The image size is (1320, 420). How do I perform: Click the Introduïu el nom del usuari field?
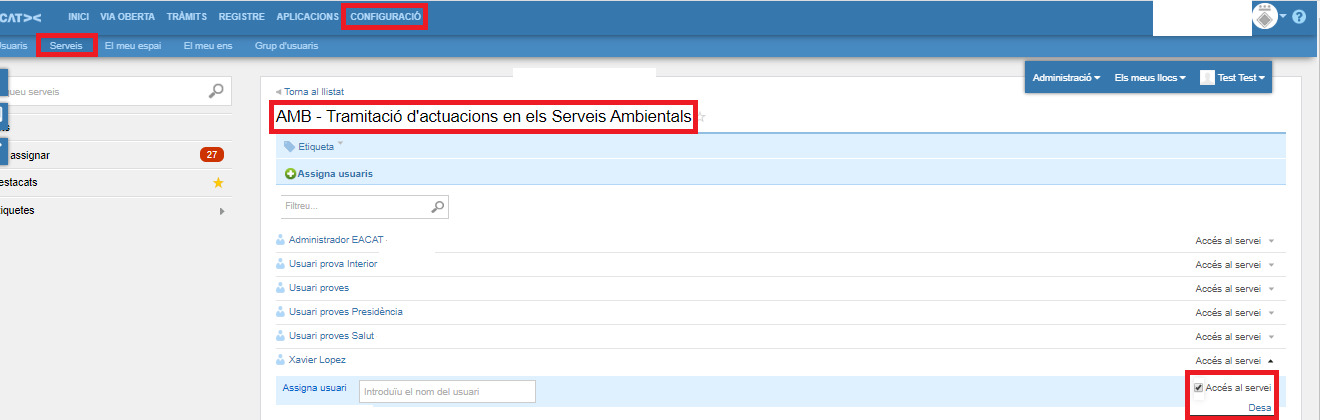point(447,391)
